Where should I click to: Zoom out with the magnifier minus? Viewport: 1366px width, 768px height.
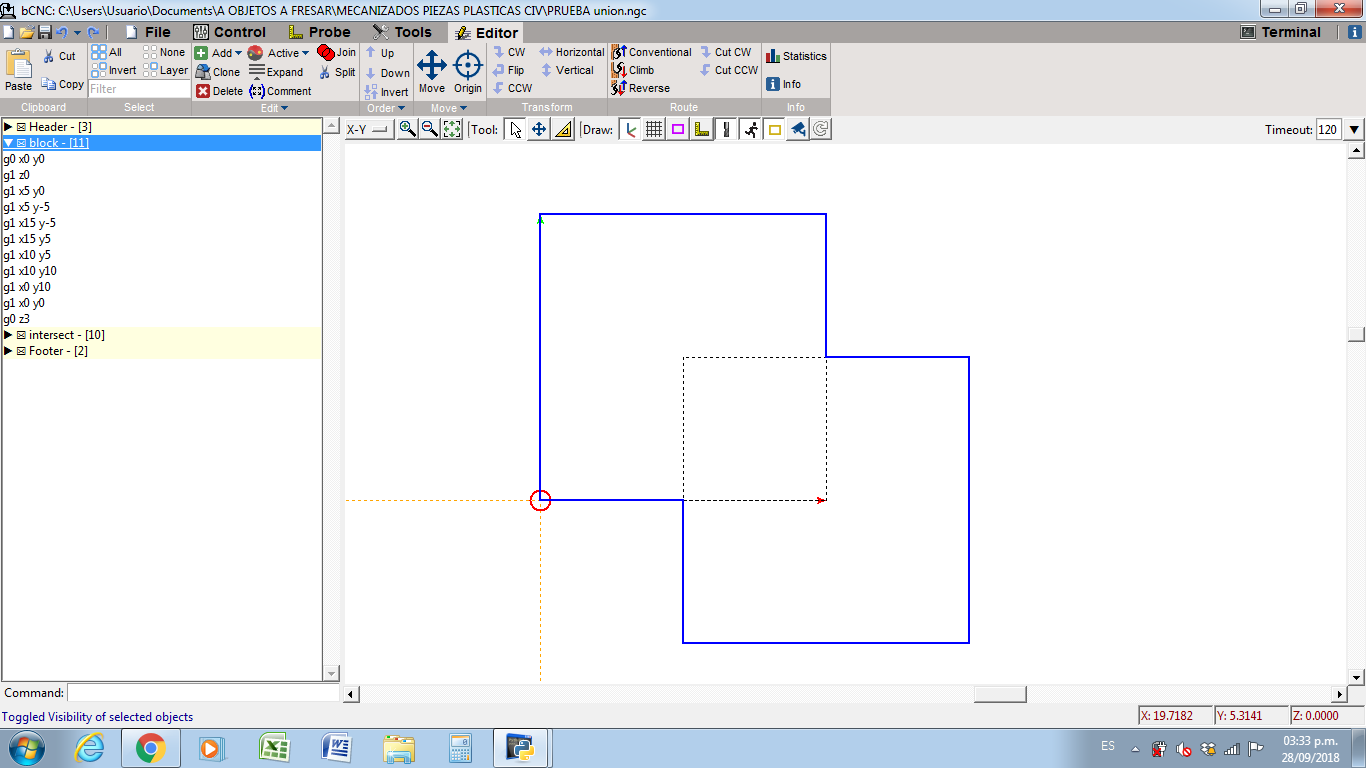click(430, 129)
